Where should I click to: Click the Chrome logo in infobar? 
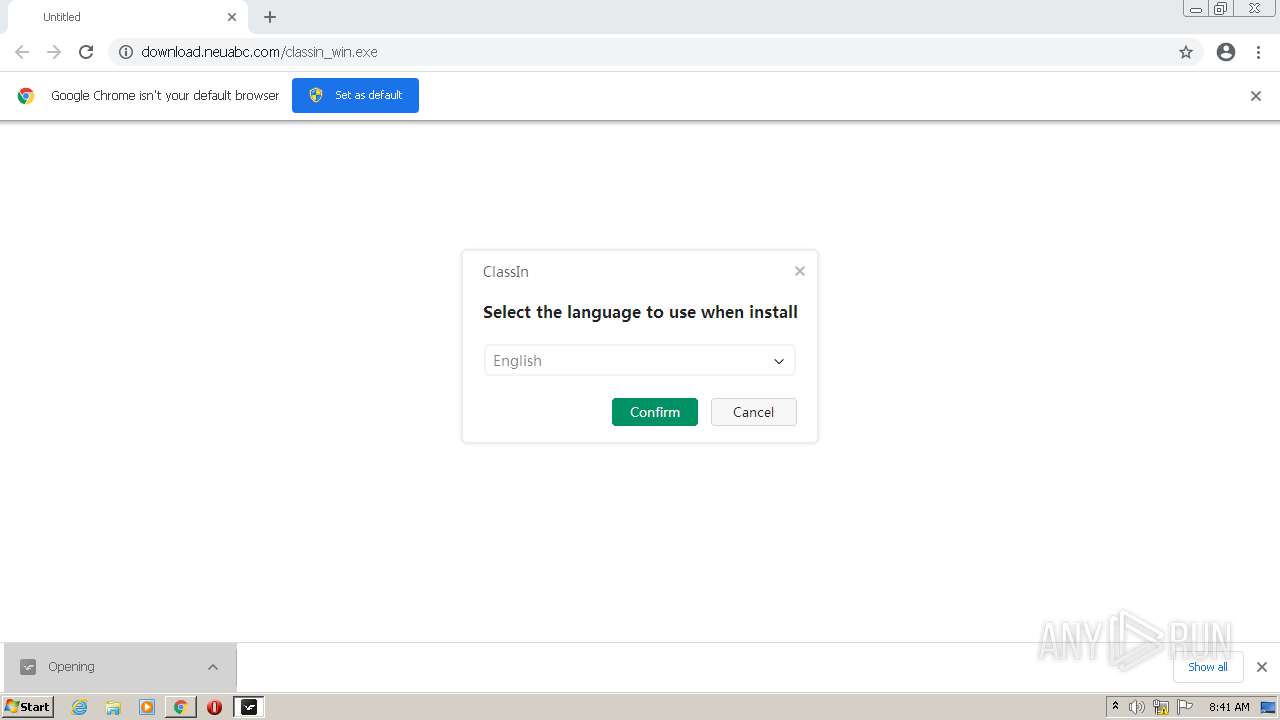(x=26, y=96)
